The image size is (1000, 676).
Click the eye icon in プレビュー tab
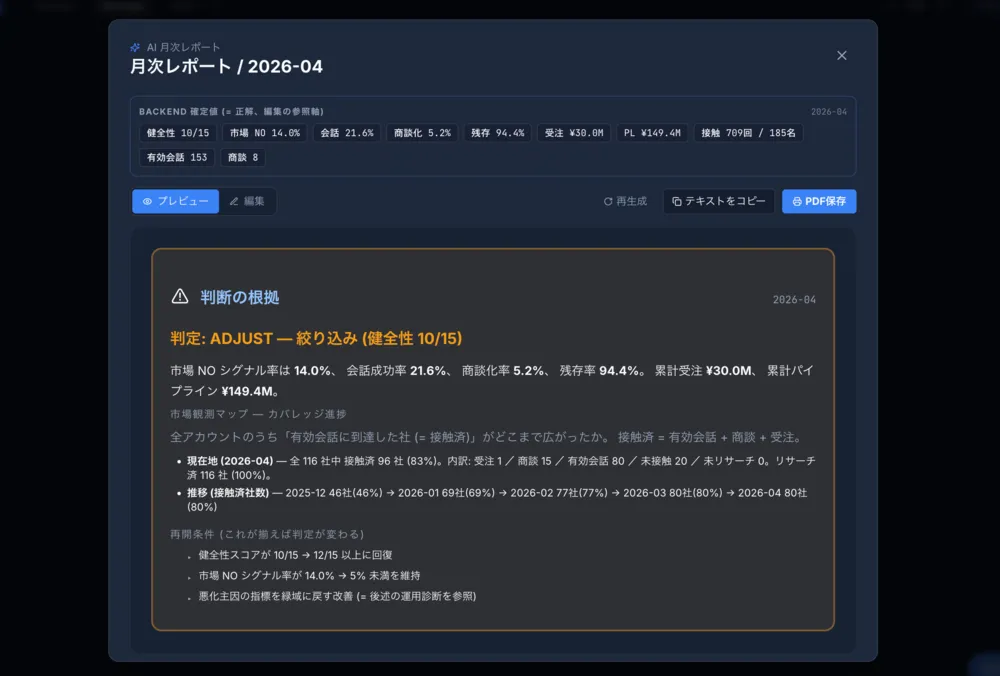147,201
